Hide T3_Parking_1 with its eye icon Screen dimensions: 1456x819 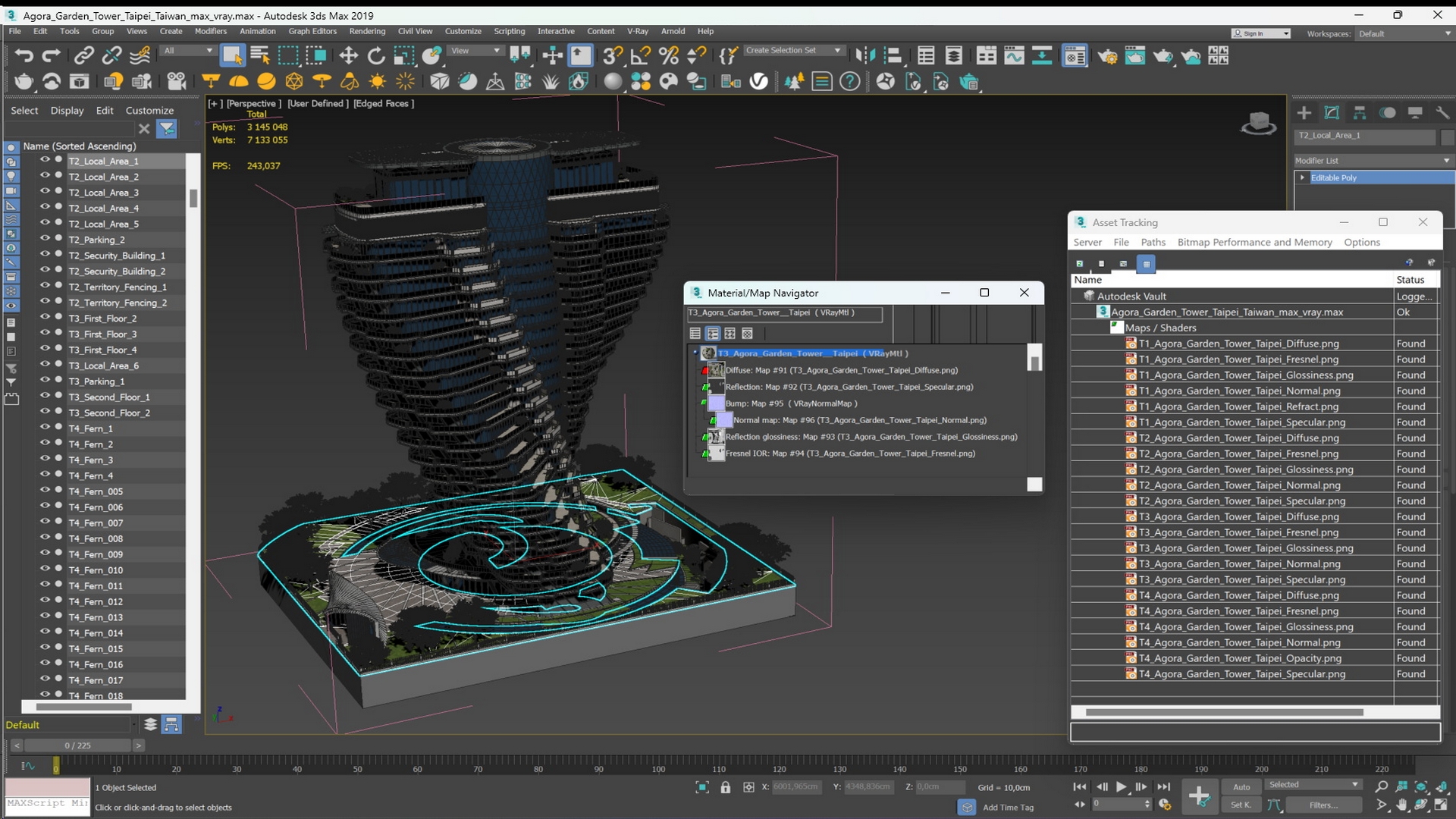[45, 381]
